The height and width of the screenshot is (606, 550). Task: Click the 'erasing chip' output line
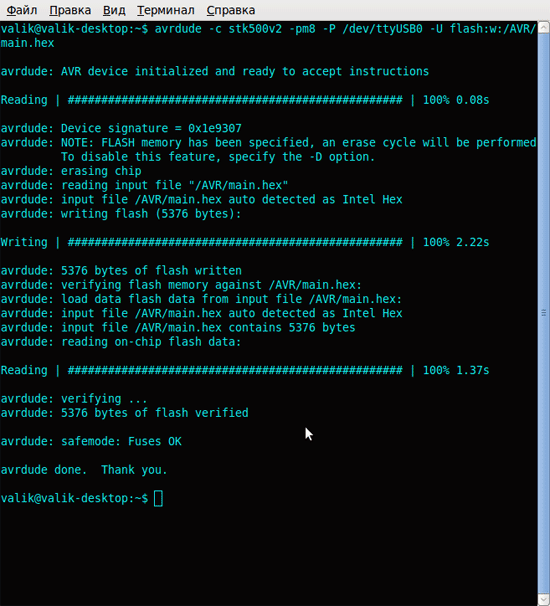71,171
